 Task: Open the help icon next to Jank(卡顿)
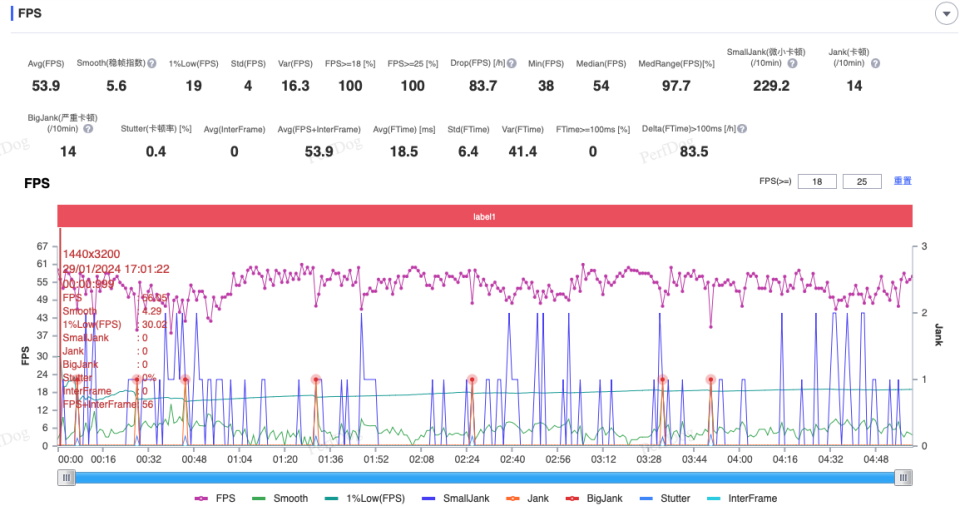click(x=876, y=63)
